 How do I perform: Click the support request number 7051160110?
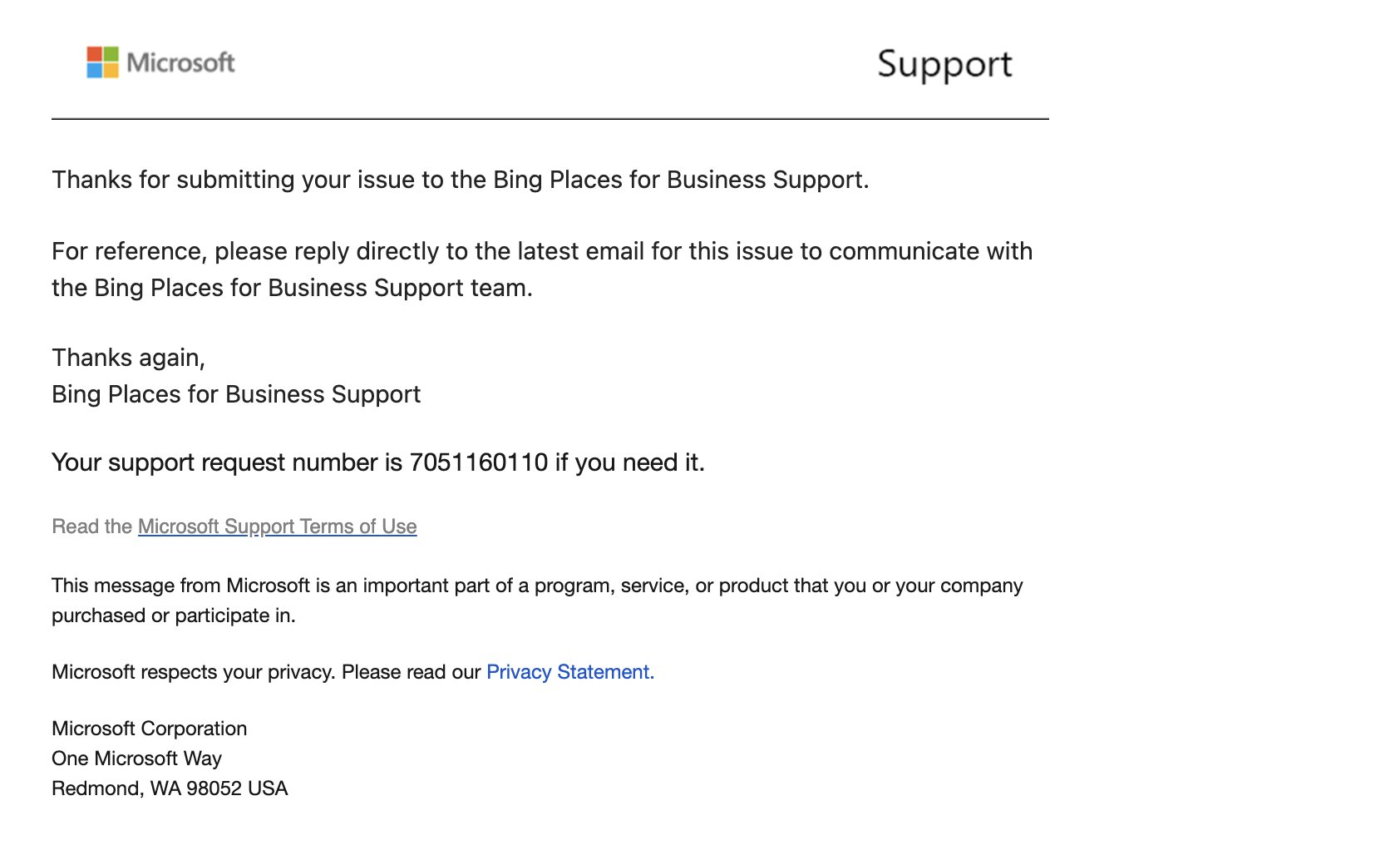(479, 462)
